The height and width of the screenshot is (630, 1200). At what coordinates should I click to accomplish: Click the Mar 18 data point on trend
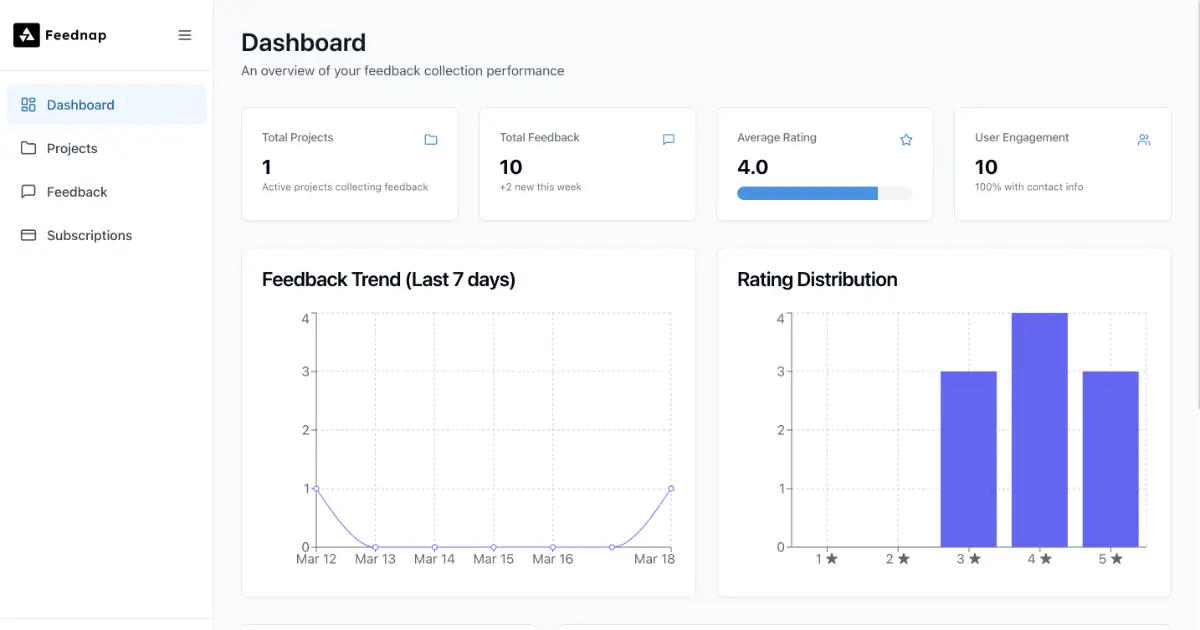pos(671,488)
